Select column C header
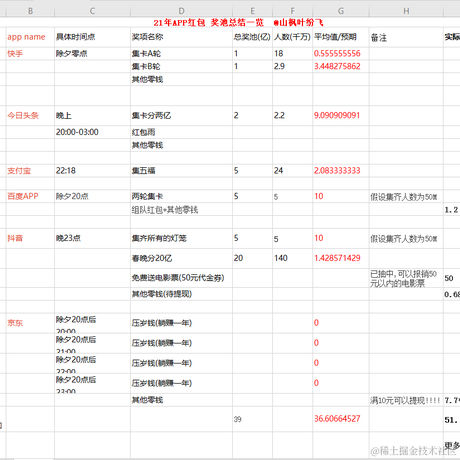460x460 pixels. point(92,11)
